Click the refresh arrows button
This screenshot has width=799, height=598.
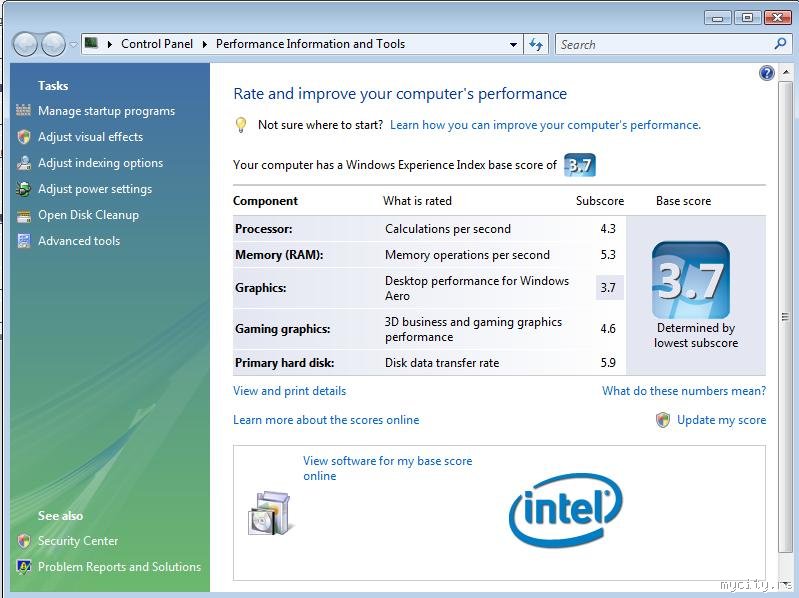point(536,44)
